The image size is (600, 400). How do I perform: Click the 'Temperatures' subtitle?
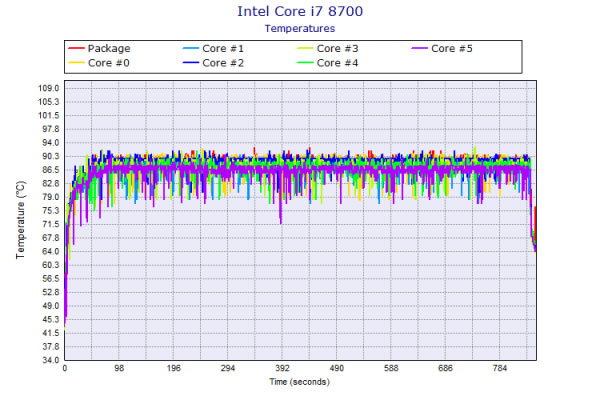coord(300,29)
